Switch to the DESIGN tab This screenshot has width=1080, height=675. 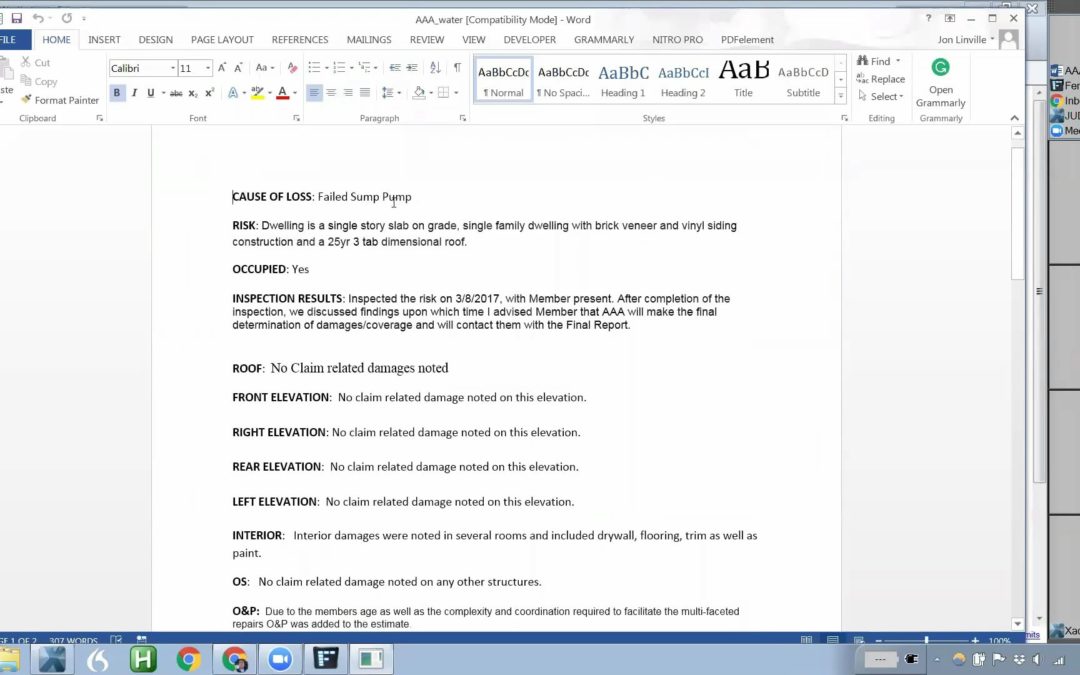coord(156,39)
